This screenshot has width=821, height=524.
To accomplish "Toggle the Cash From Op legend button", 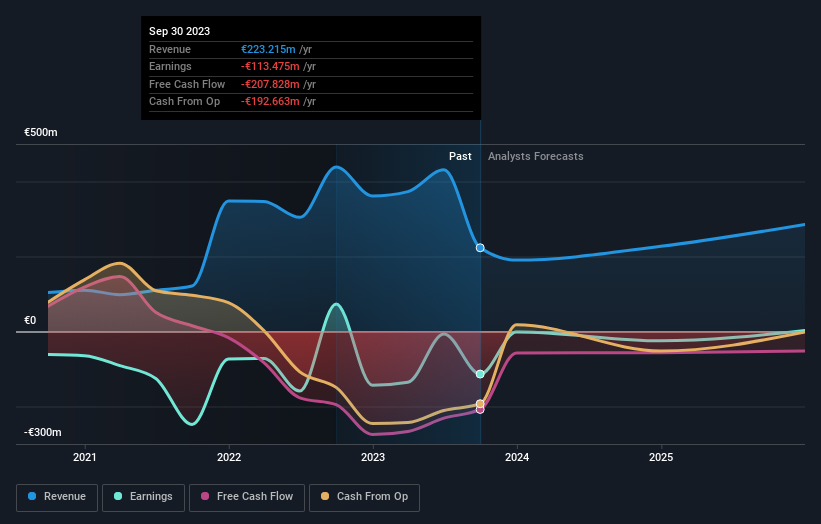I will tap(364, 497).
